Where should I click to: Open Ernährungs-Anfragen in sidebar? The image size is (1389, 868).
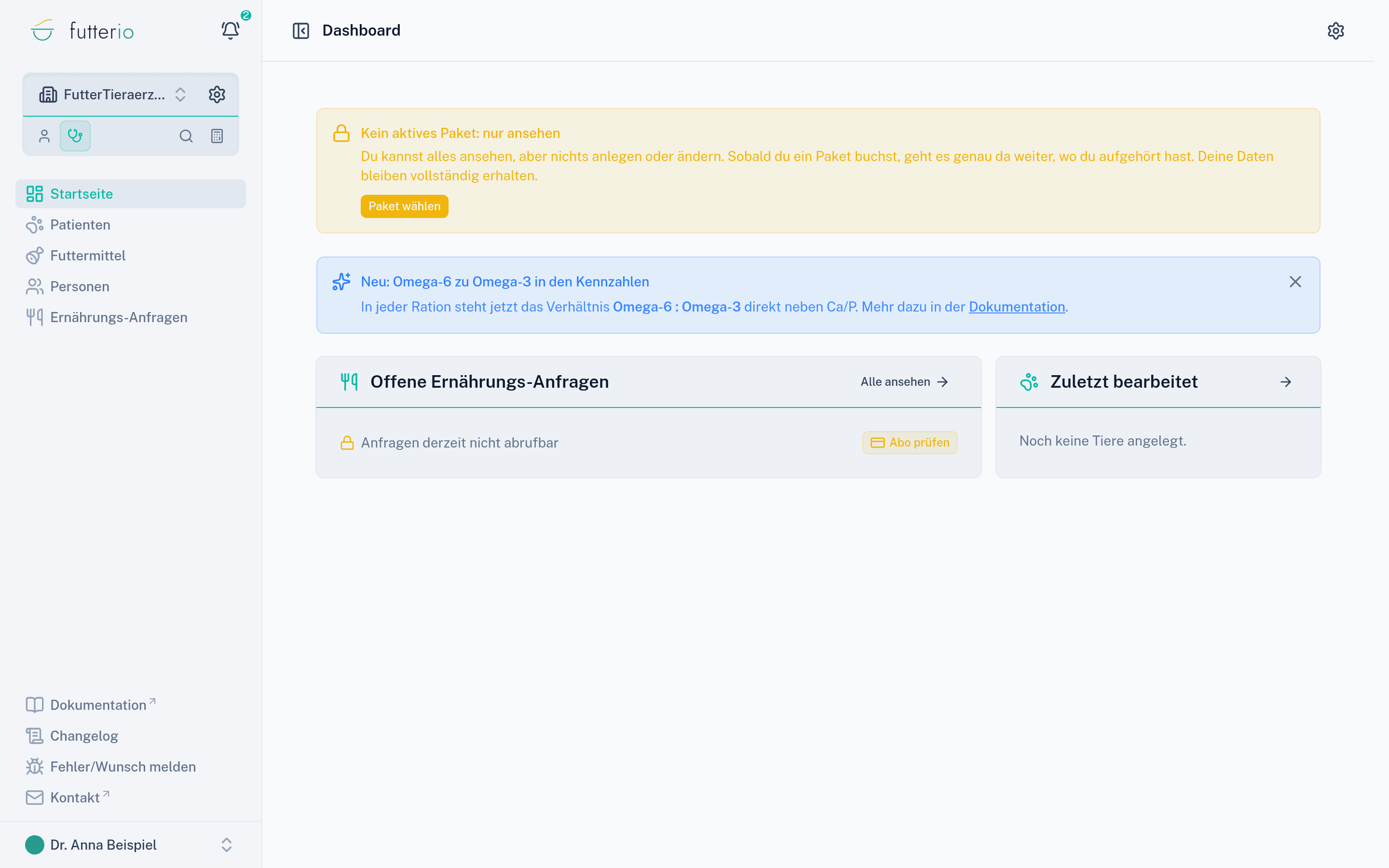click(x=131, y=317)
